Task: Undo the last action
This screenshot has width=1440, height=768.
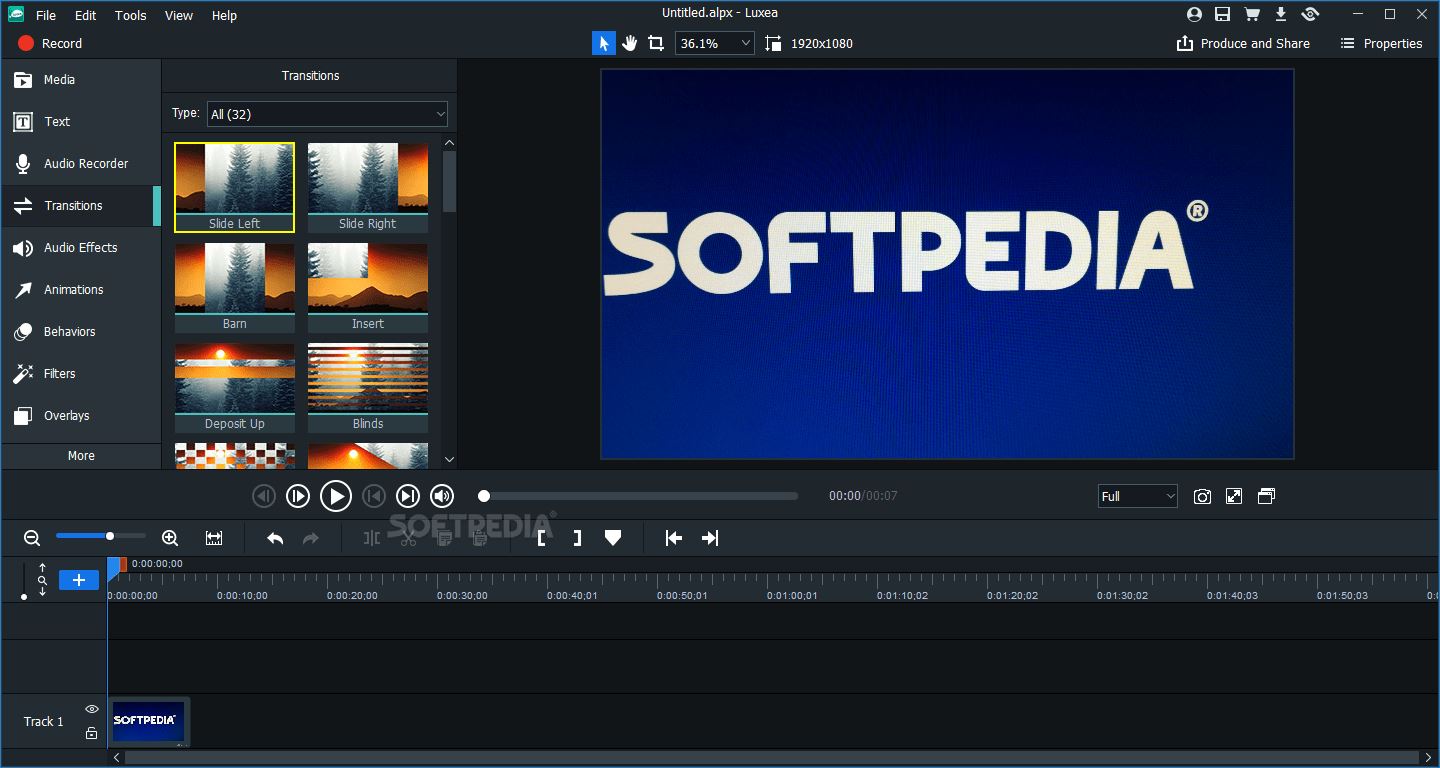Action: pyautogui.click(x=275, y=538)
